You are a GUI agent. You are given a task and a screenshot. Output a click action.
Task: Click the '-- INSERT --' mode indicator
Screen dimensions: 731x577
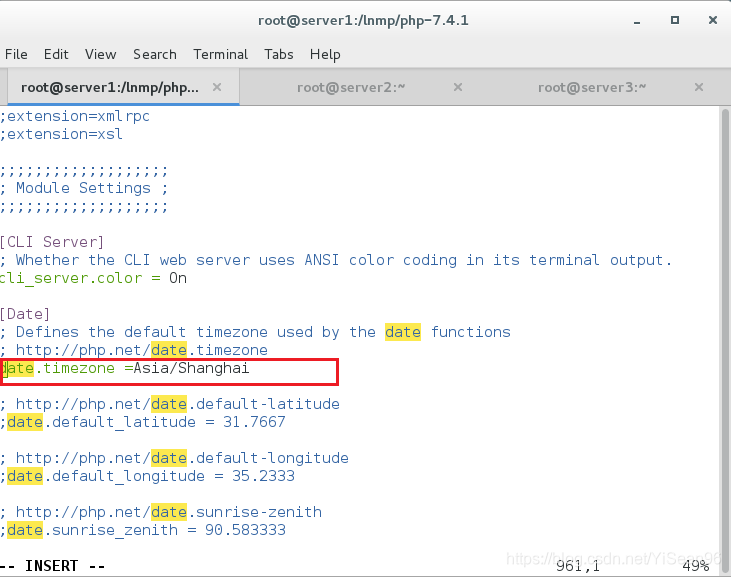[x=52, y=566]
